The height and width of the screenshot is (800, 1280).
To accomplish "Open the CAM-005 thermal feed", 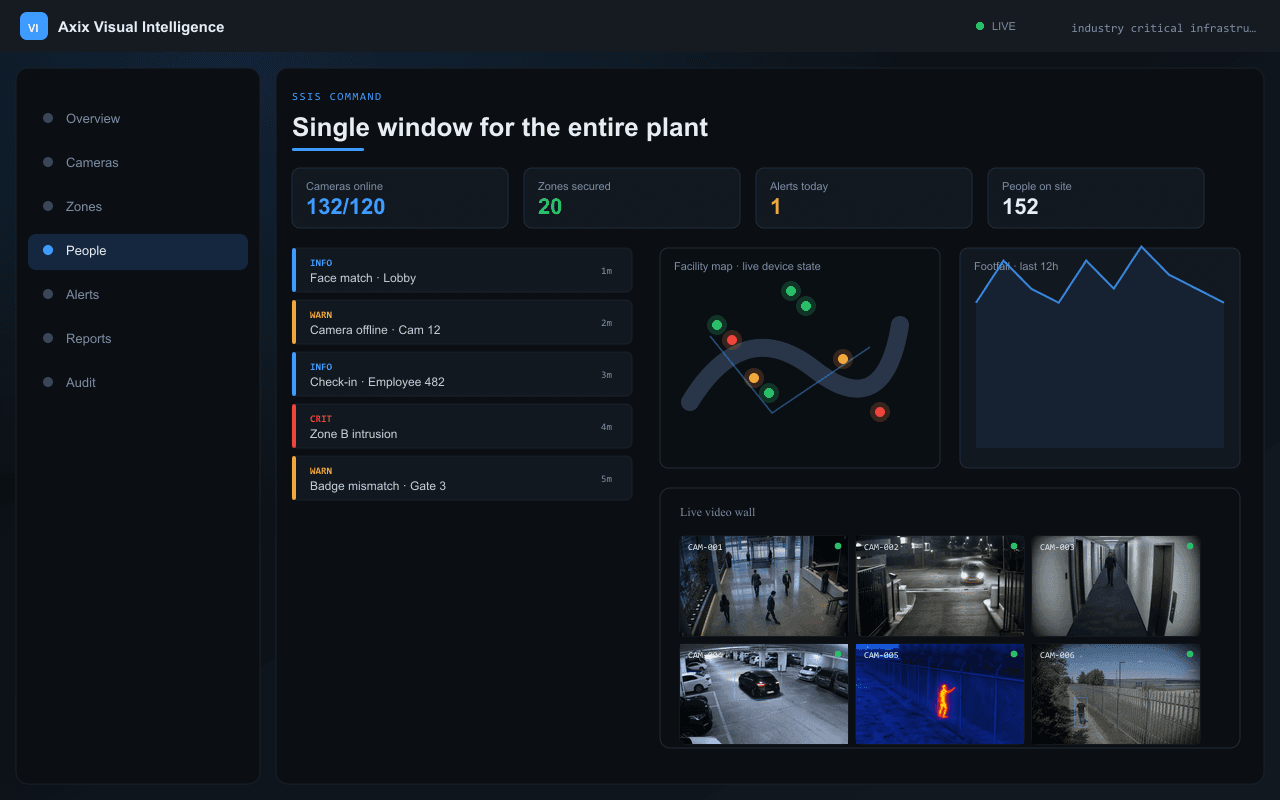I will pyautogui.click(x=940, y=694).
